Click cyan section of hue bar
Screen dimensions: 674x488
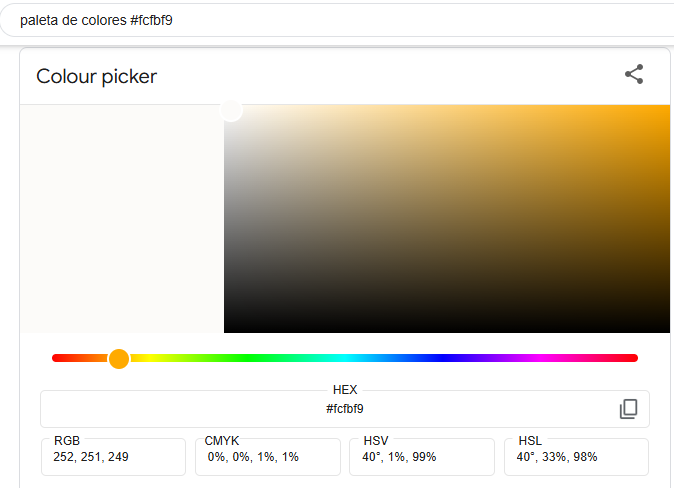point(345,358)
